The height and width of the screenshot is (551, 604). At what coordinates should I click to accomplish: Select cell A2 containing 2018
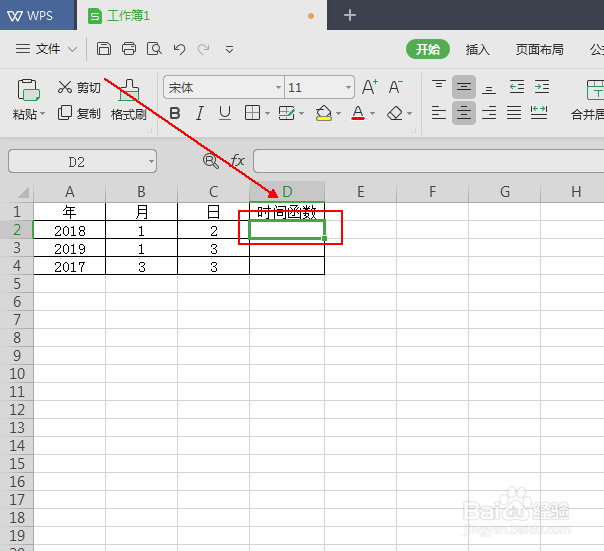coord(69,230)
